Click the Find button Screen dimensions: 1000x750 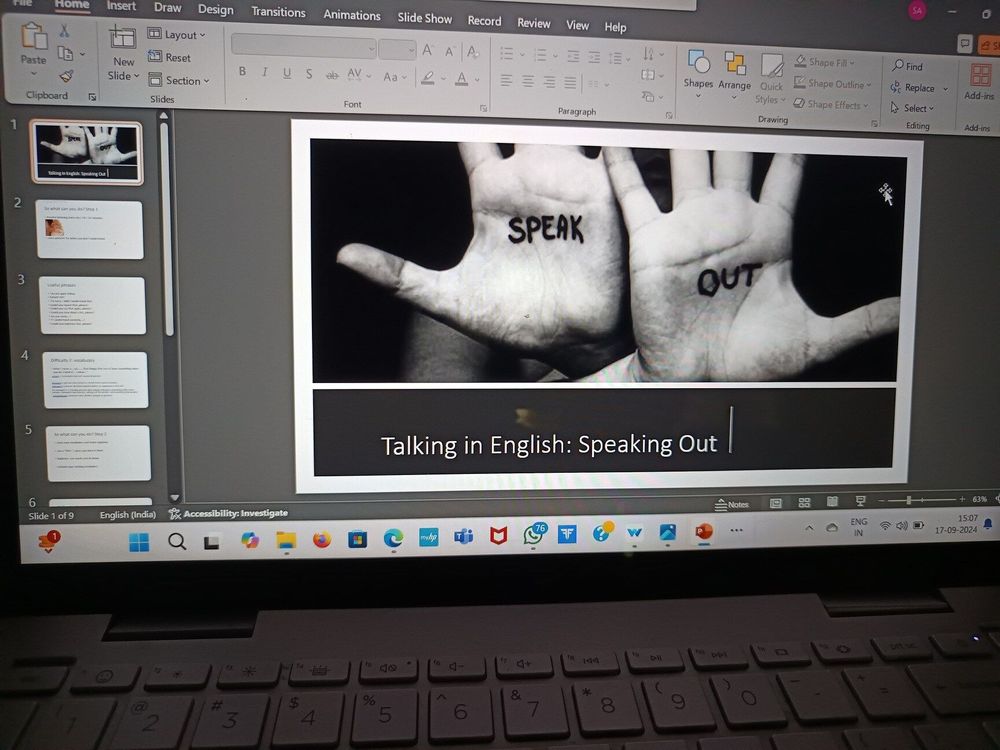[x=908, y=66]
